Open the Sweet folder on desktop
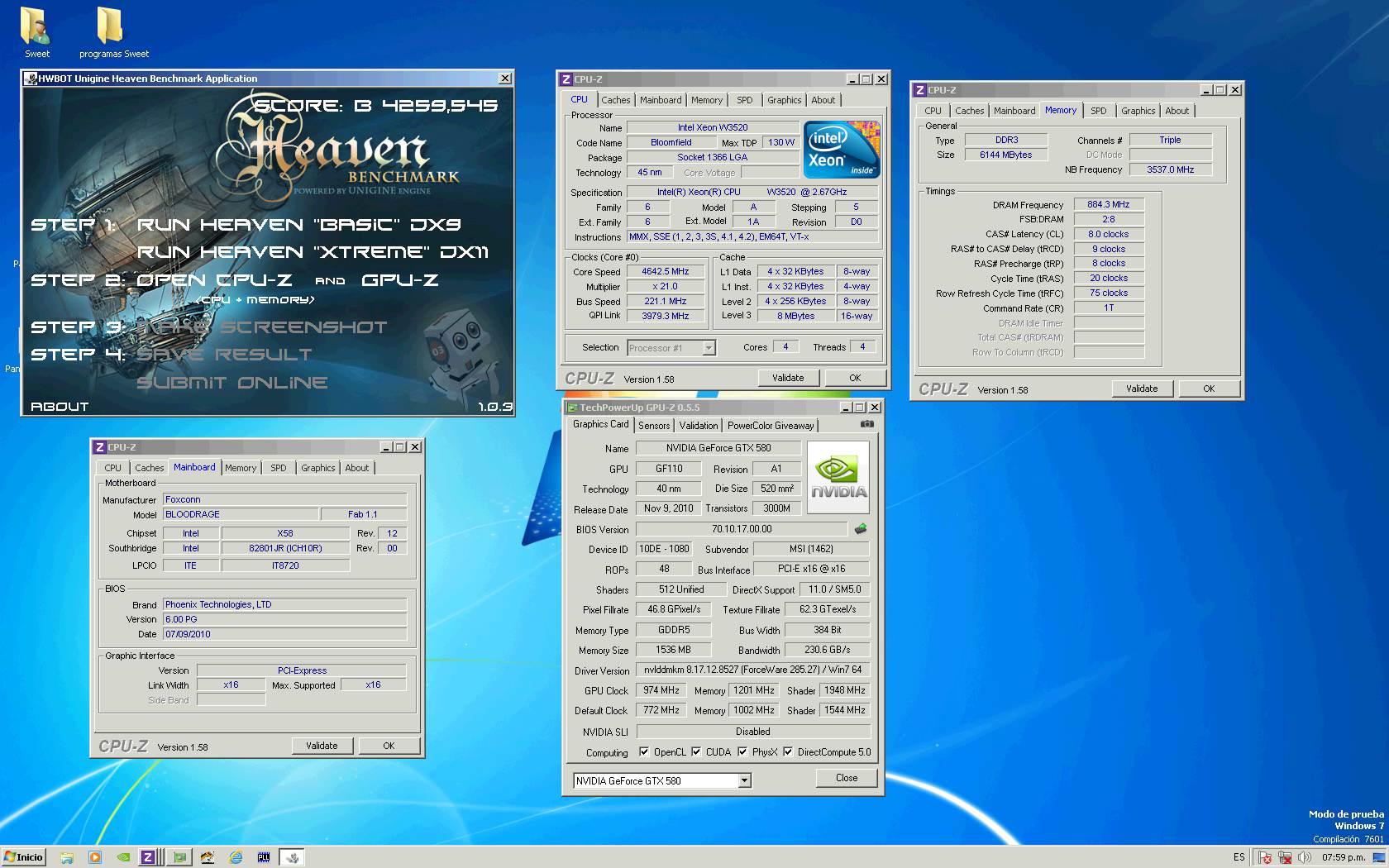The width and height of the screenshot is (1389, 868). pos(36,33)
